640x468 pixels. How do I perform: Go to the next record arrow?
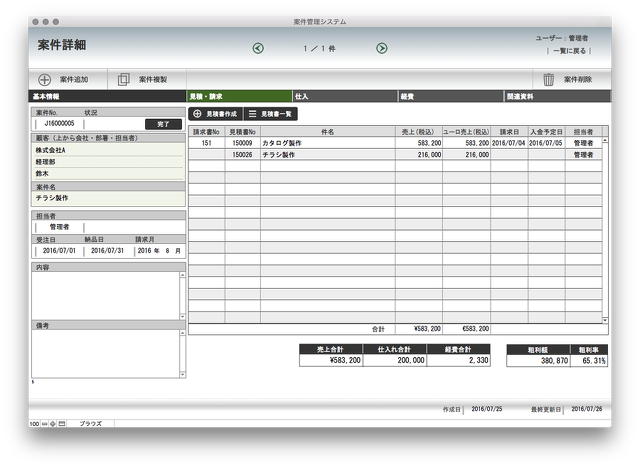pyautogui.click(x=382, y=48)
